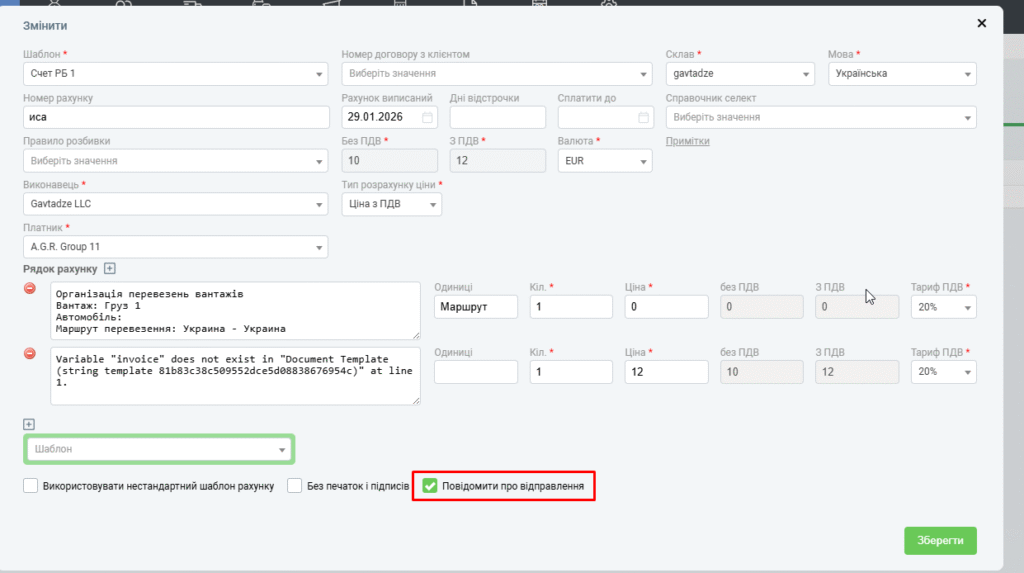
Task: Open the calendar icon in "Сплатити до"
Action: (644, 117)
